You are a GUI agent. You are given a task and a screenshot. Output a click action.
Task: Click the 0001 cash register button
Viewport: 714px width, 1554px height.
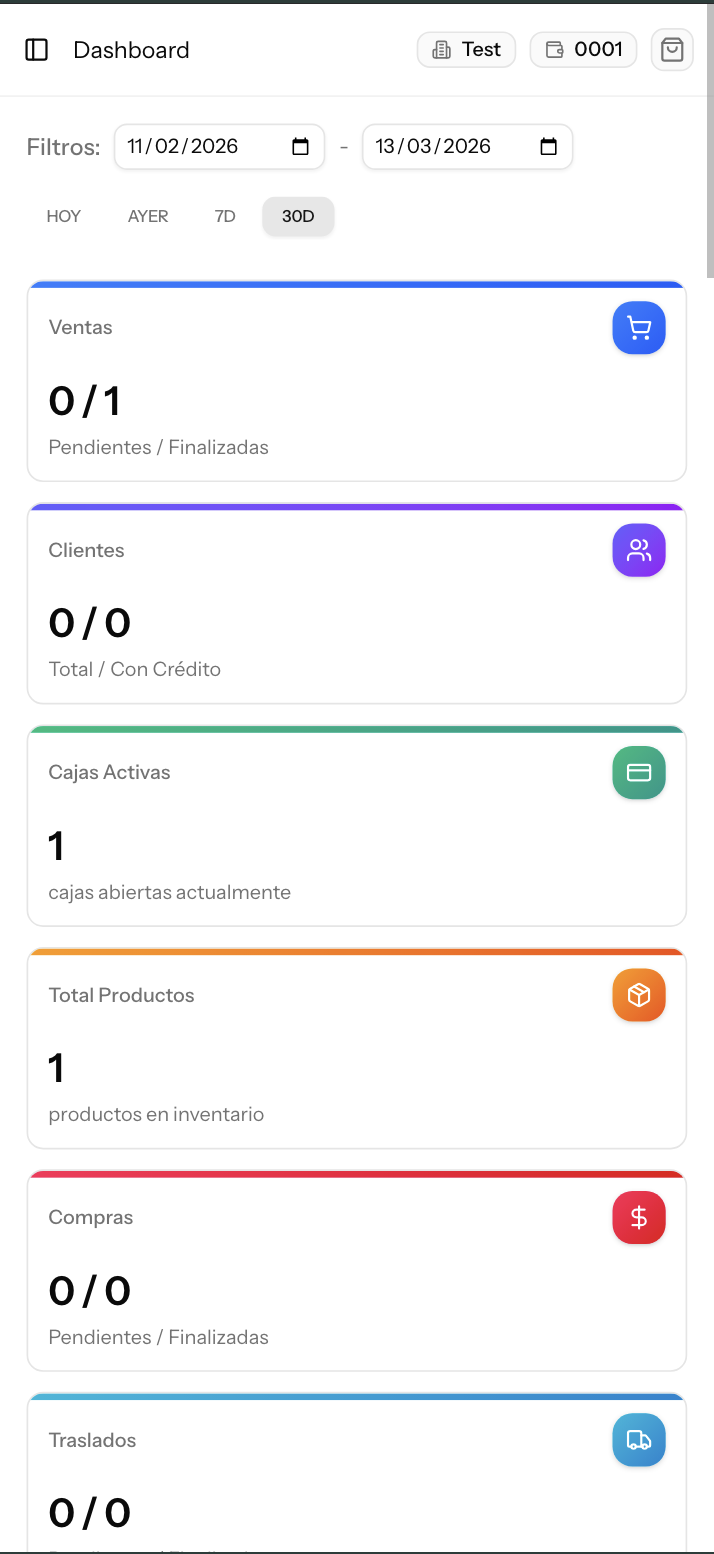coord(584,50)
